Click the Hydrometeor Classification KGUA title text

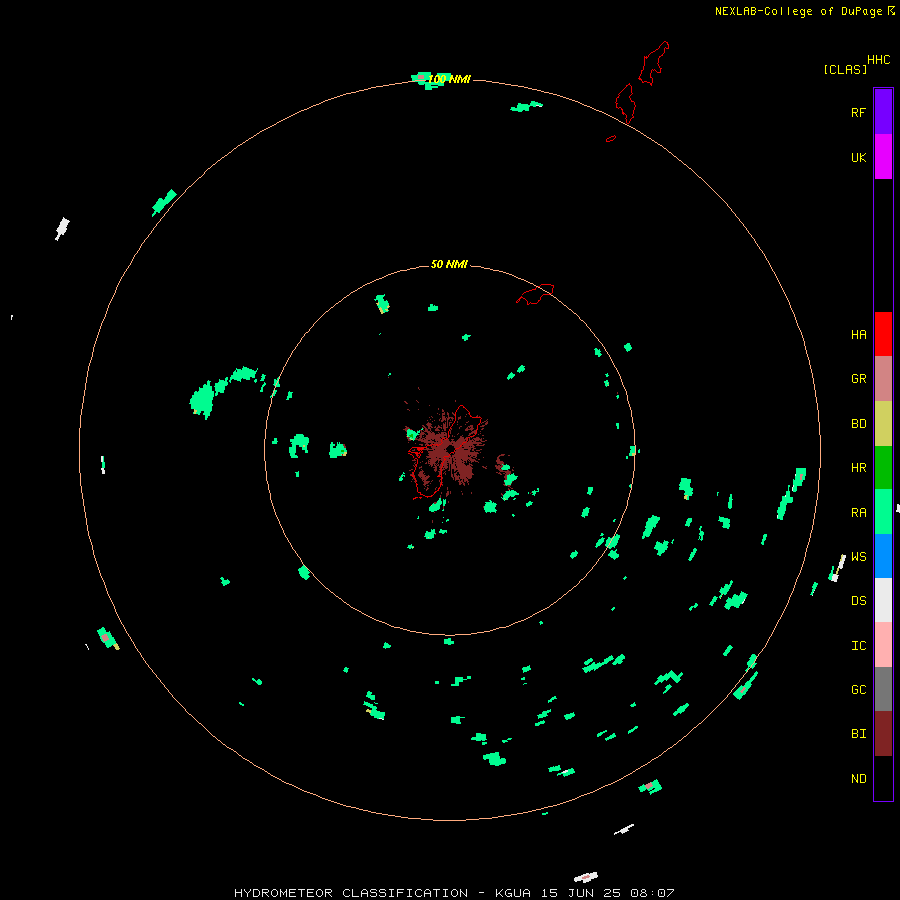(x=454, y=893)
